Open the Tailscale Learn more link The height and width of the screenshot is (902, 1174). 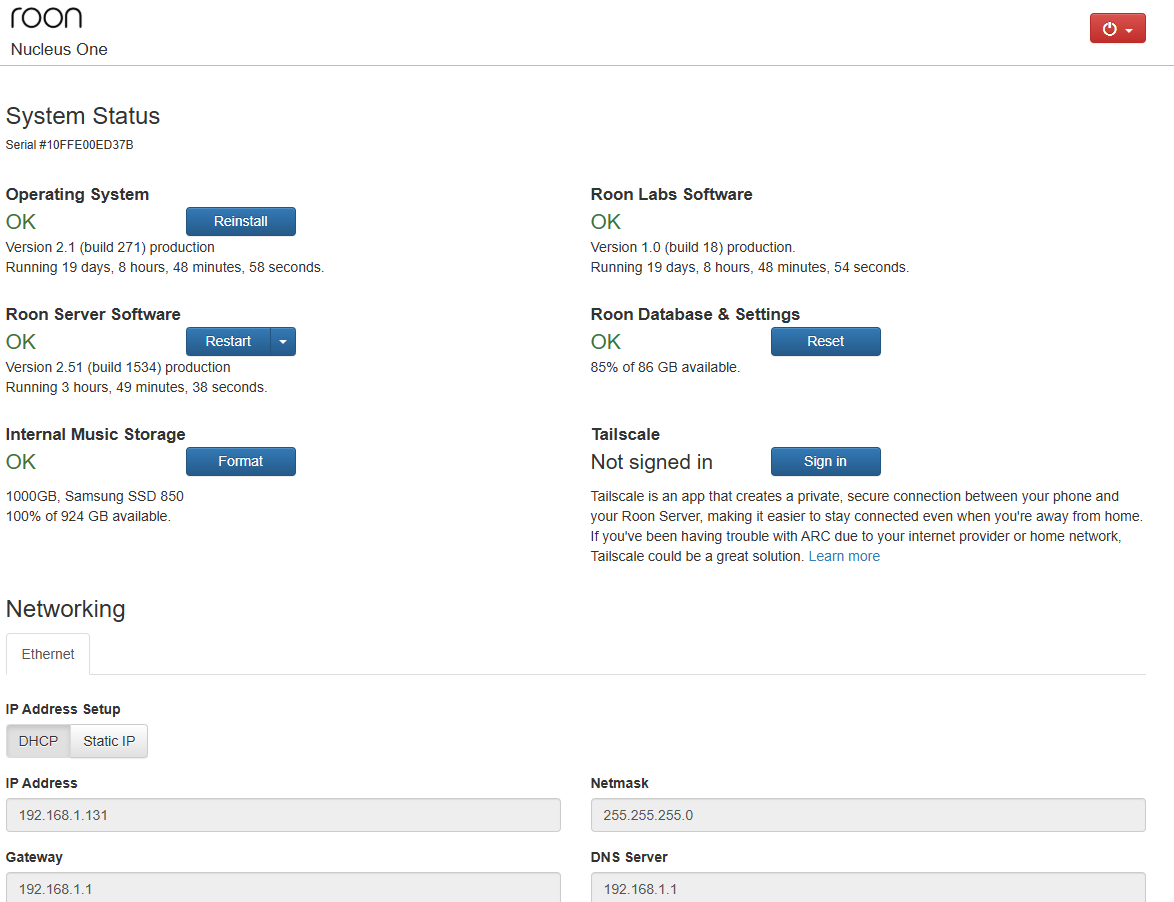[844, 556]
